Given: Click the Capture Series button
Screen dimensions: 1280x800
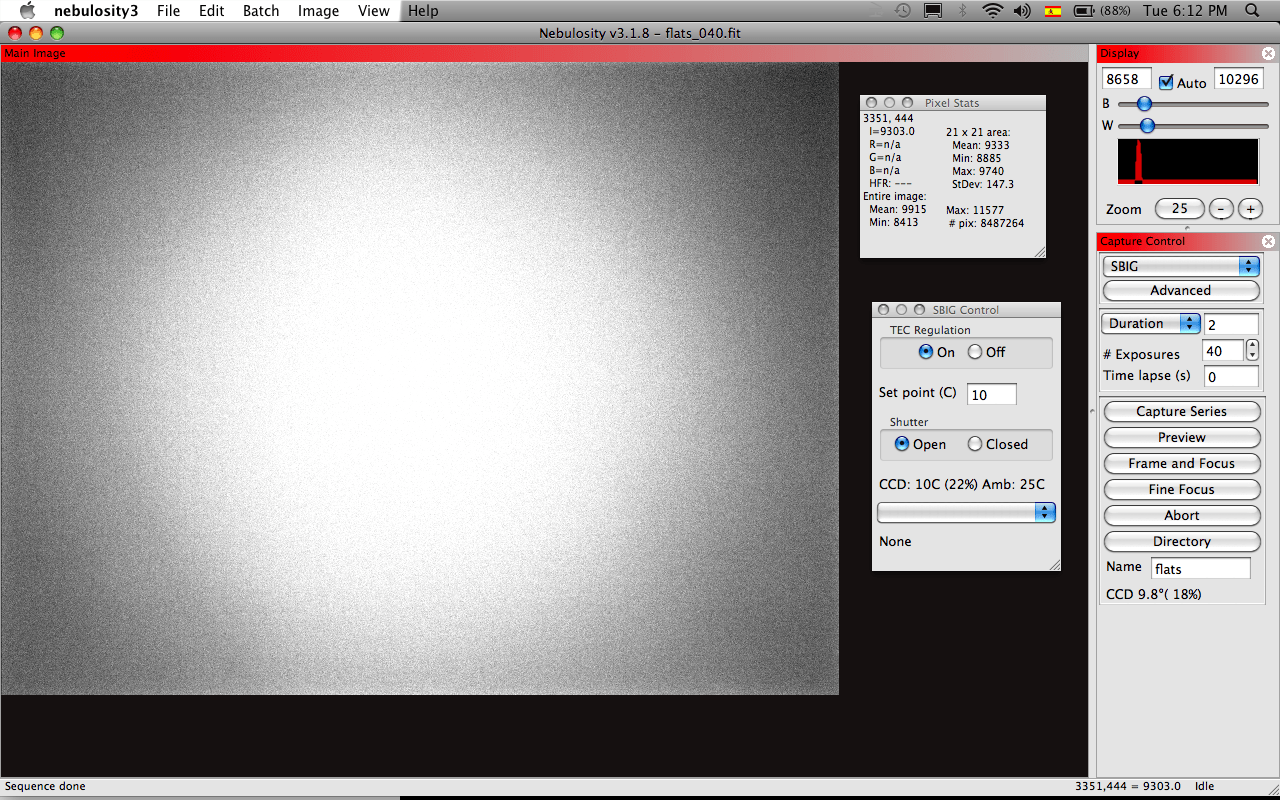Looking at the screenshot, I should 1181,411.
